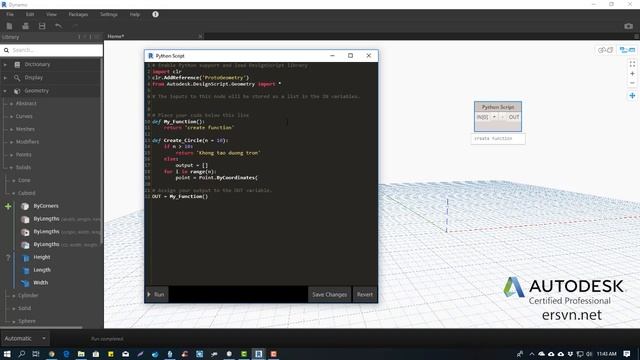Click the taskbar search icon

coord(22,354)
